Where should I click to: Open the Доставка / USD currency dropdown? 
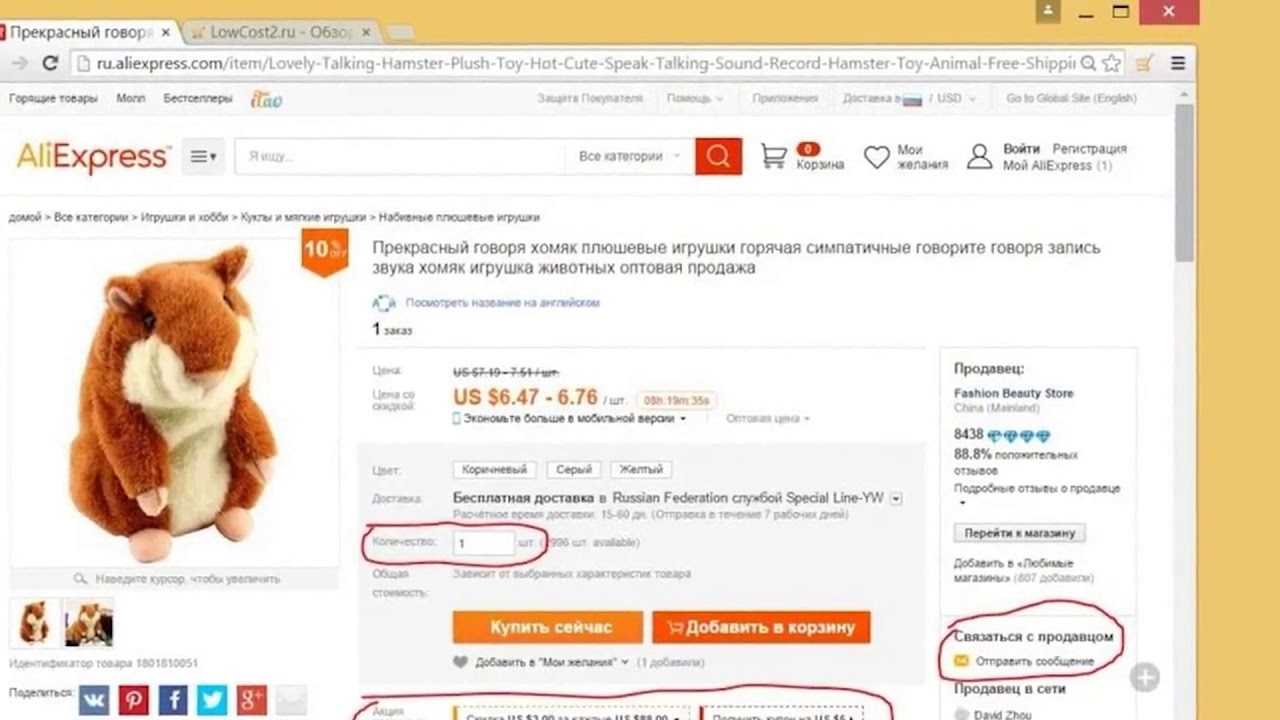click(x=910, y=98)
